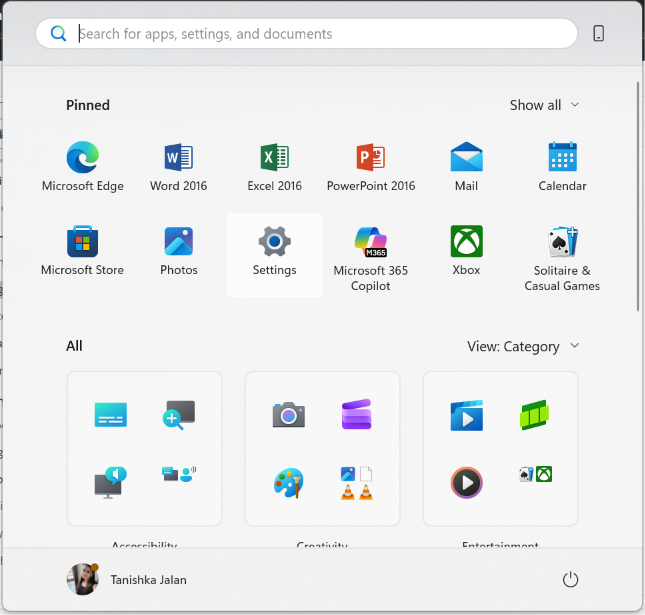
Task: Open Settings from pinned apps
Action: pos(274,254)
